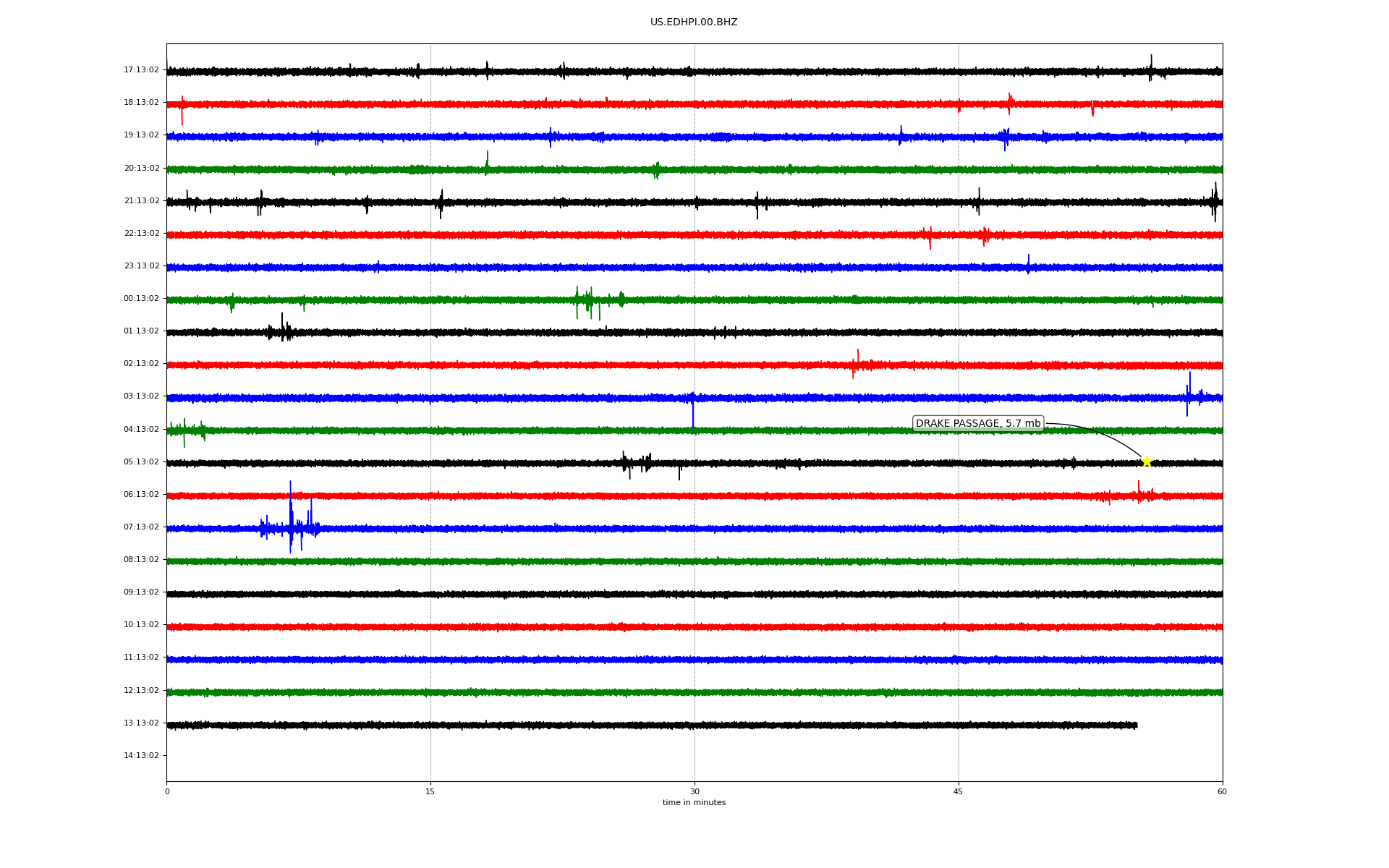Click the tall blue spike at 30 minutes in the 03:13:02 trace
Viewport: 1389px width, 868px height.
click(x=693, y=409)
